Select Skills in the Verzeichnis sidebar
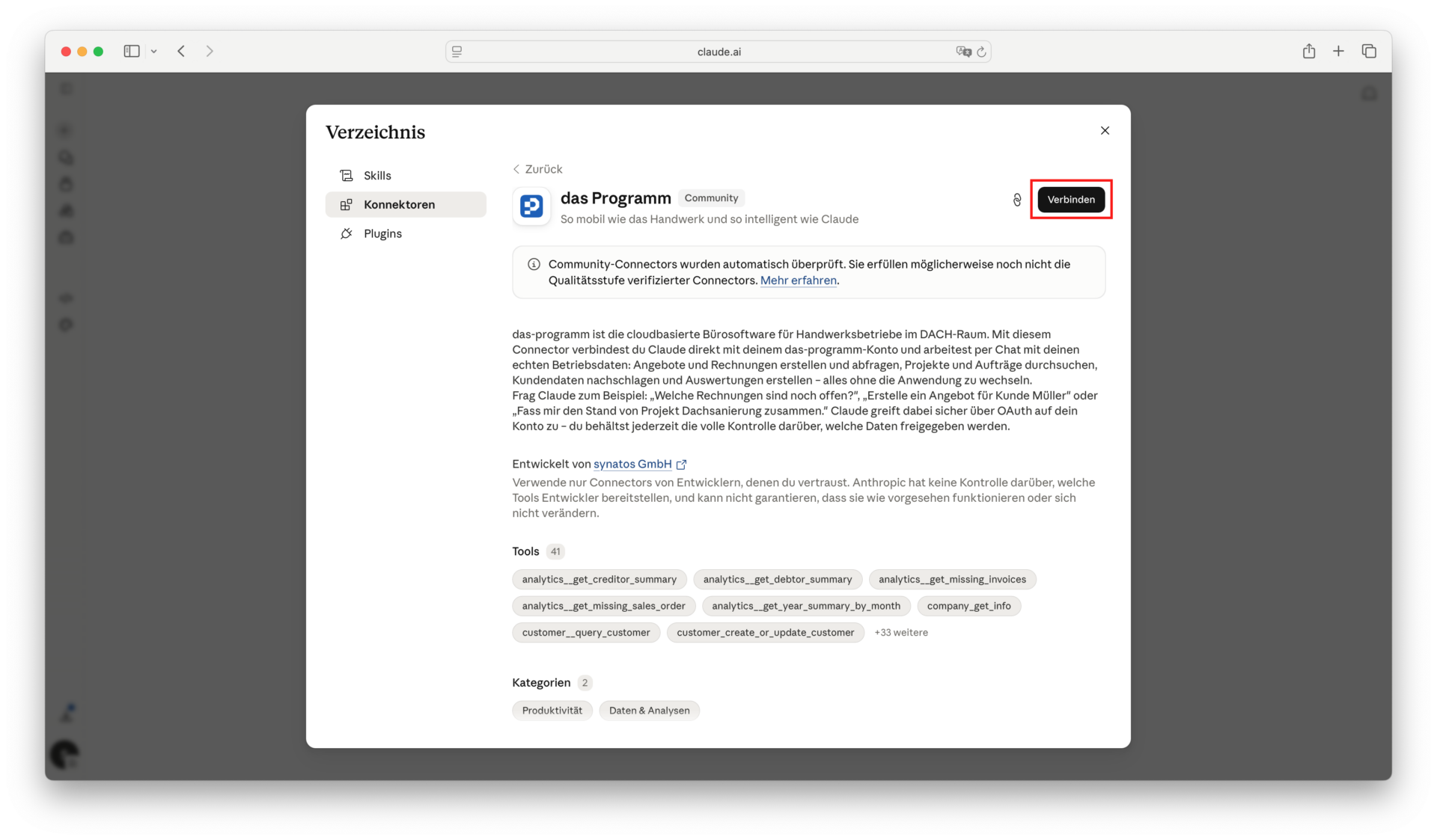 [406, 175]
